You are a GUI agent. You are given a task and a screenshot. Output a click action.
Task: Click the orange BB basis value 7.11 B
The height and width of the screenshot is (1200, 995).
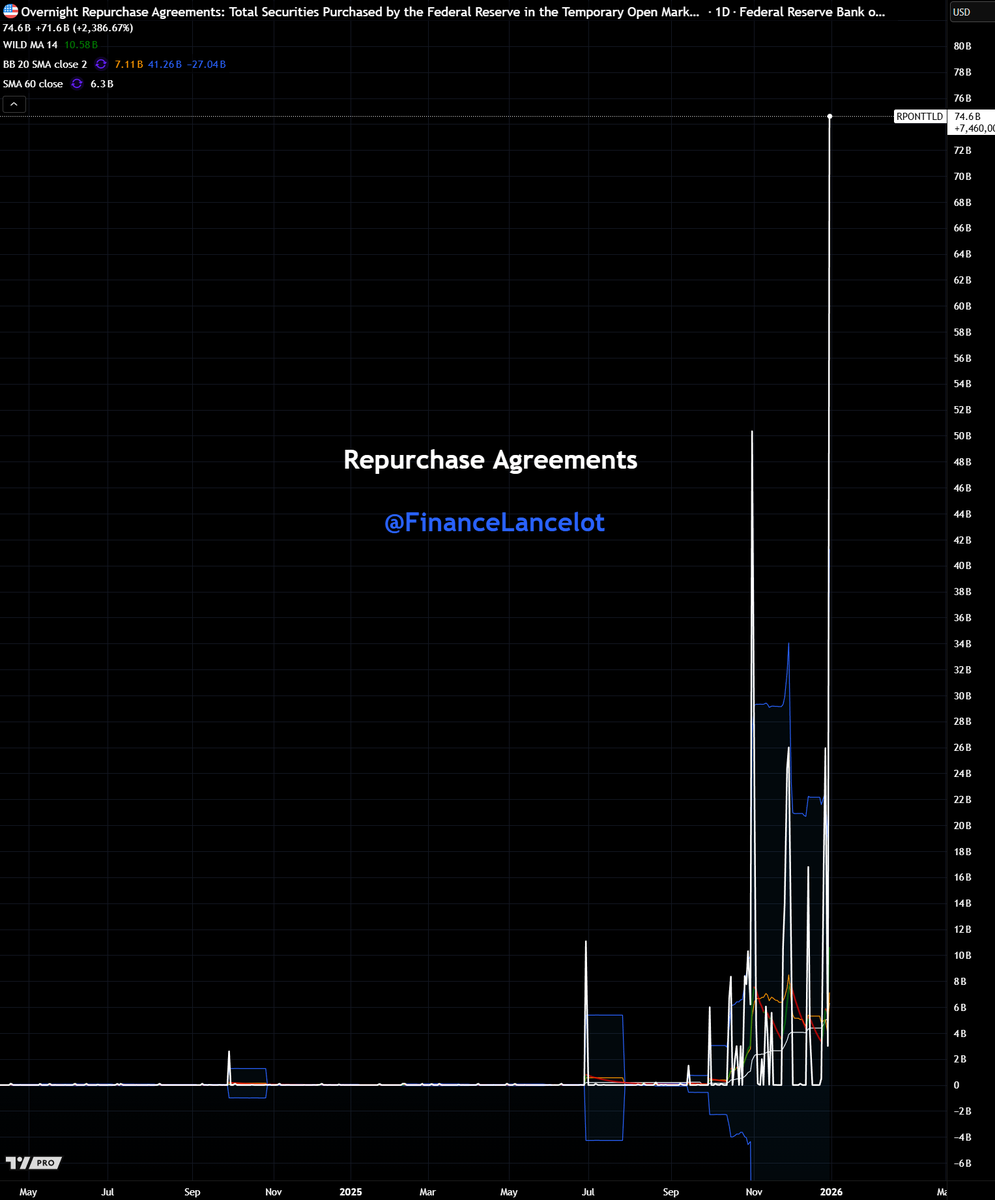click(130, 64)
